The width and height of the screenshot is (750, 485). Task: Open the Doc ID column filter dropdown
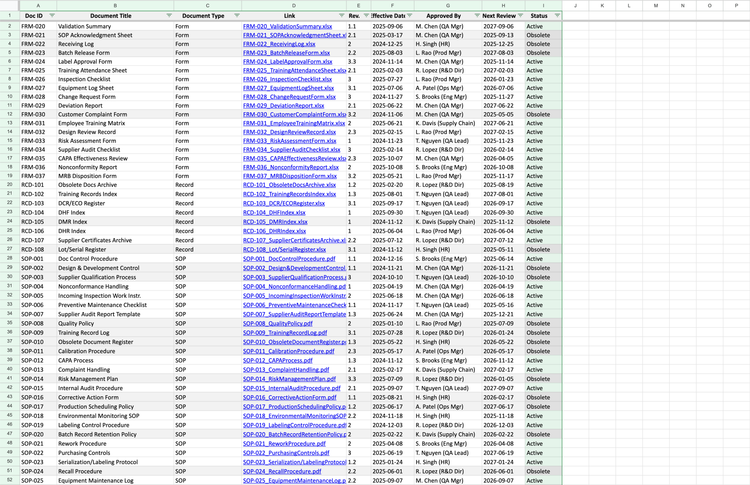tap(50, 17)
